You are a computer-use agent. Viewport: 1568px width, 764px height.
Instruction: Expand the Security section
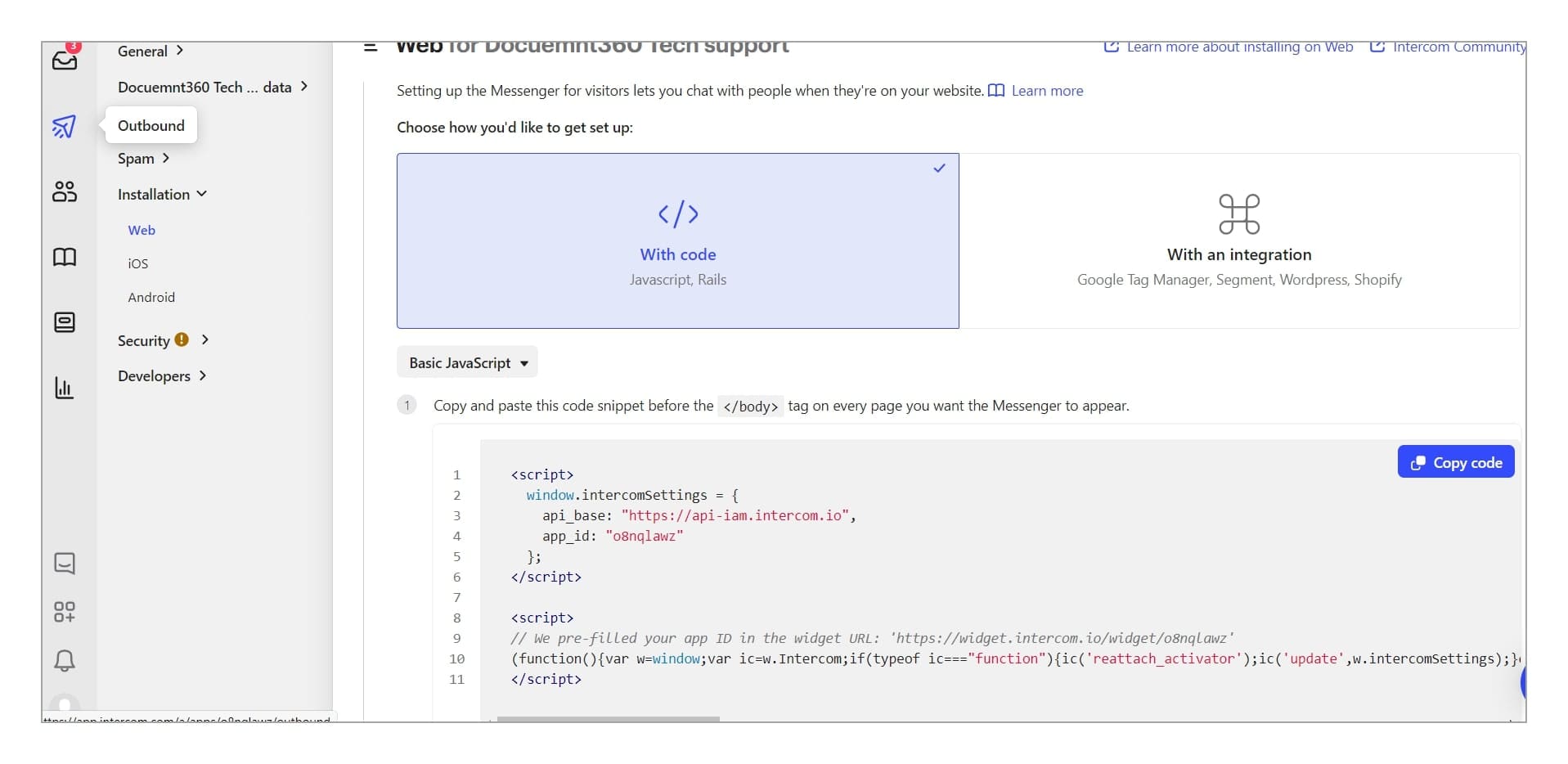[x=164, y=340]
